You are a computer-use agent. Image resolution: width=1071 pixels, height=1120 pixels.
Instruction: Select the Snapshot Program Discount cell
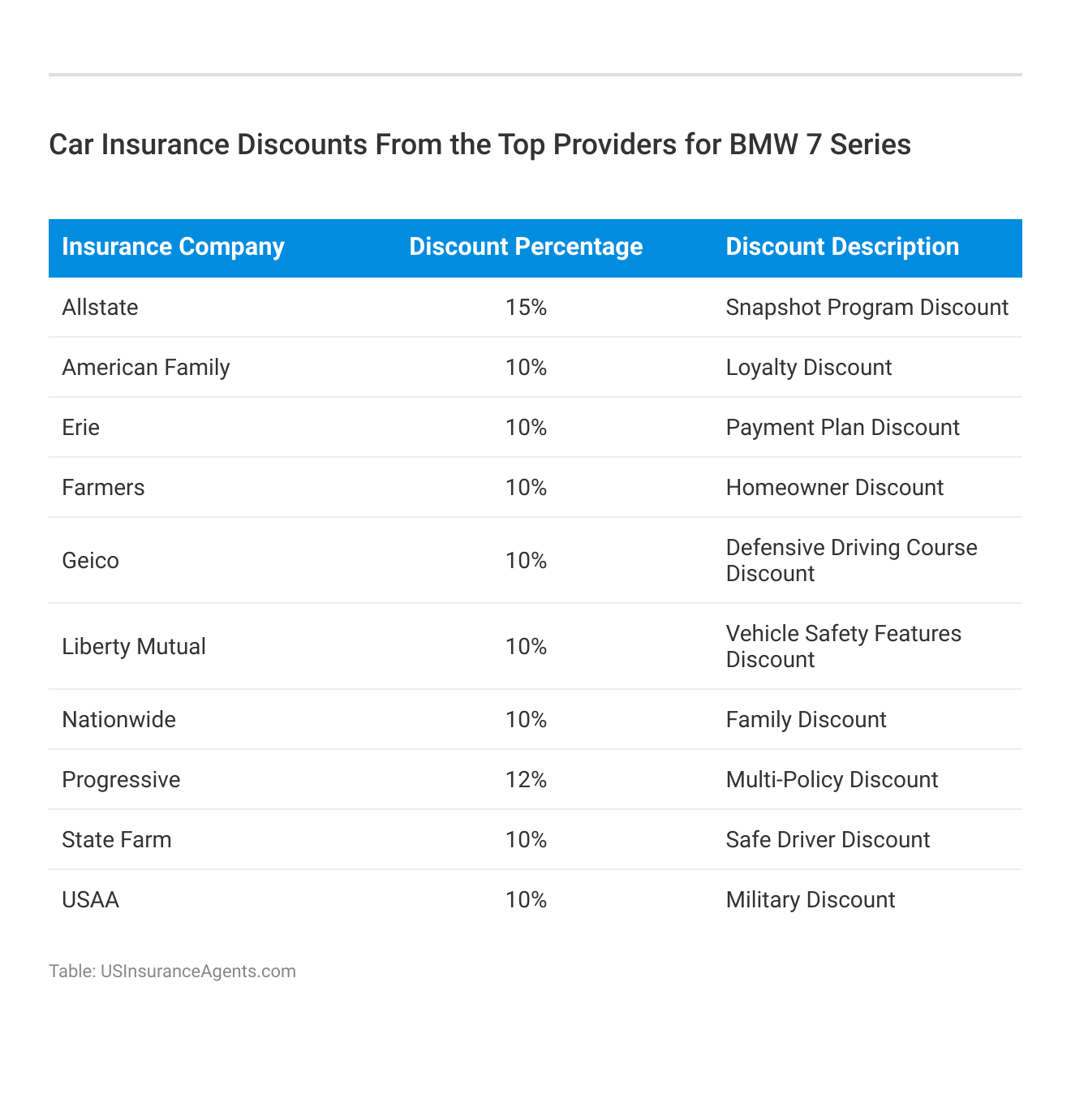[867, 308]
